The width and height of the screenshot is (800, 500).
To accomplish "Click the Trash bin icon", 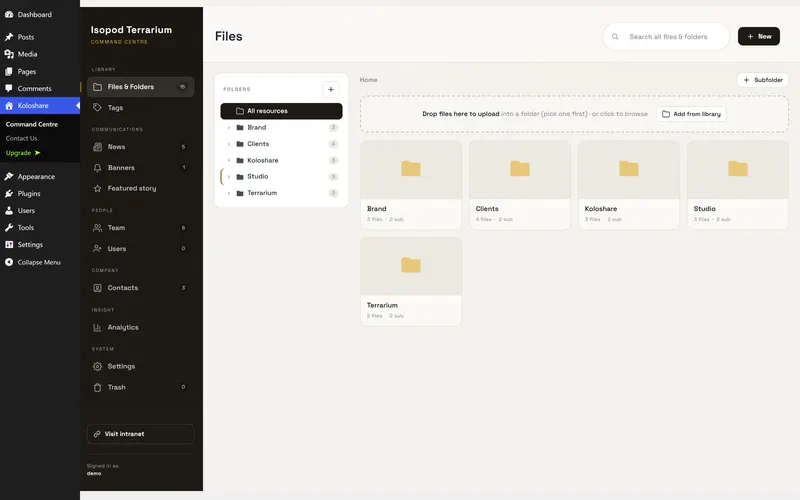I will (97, 387).
